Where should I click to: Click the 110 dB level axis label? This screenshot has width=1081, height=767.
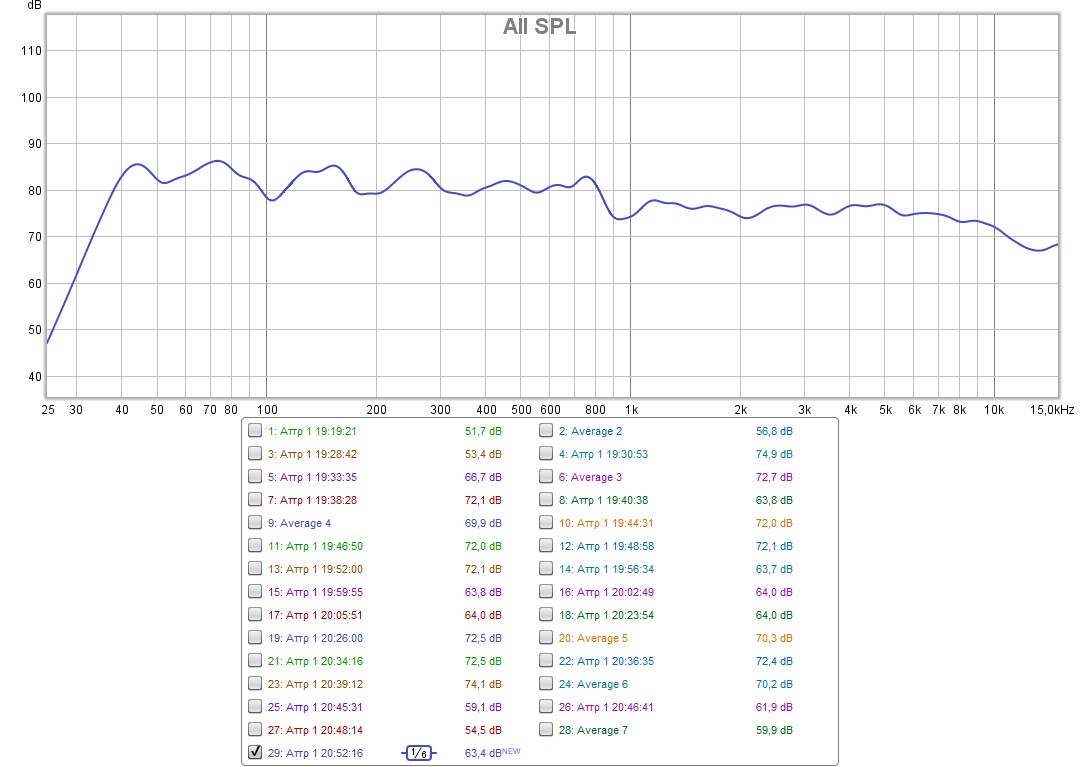point(30,51)
